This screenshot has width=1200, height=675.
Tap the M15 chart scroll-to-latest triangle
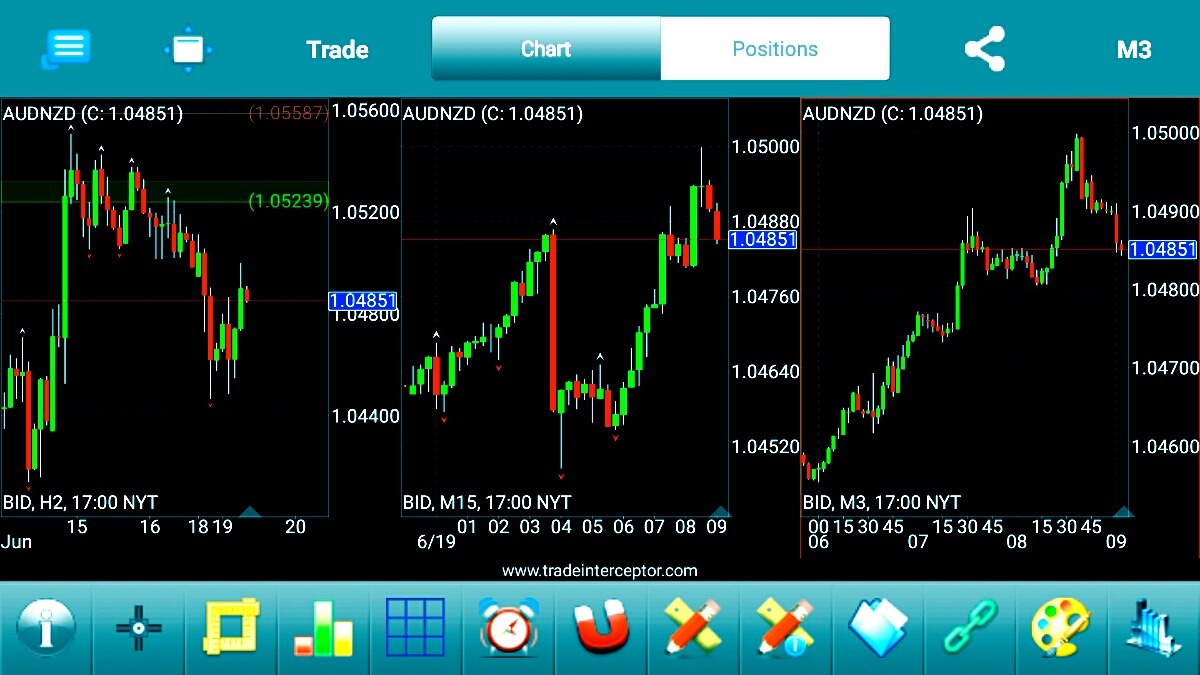pyautogui.click(x=719, y=512)
